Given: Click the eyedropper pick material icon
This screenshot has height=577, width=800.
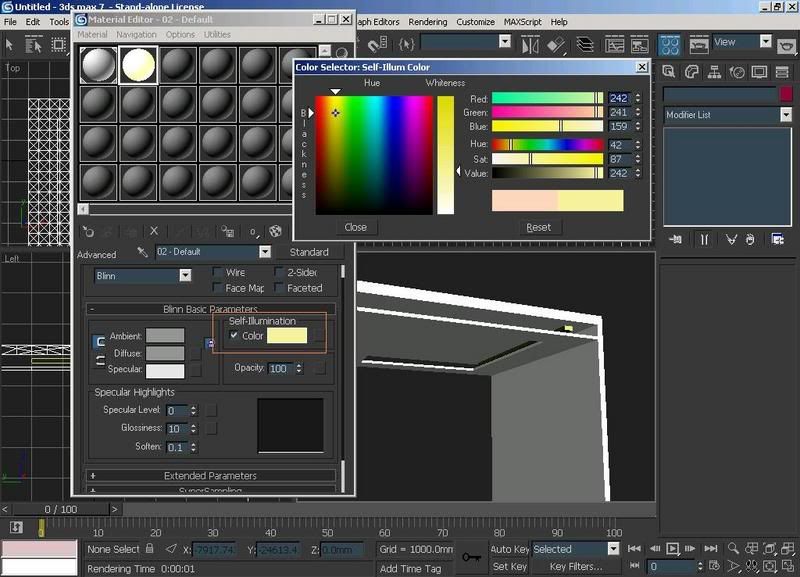Looking at the screenshot, I should (x=142, y=253).
